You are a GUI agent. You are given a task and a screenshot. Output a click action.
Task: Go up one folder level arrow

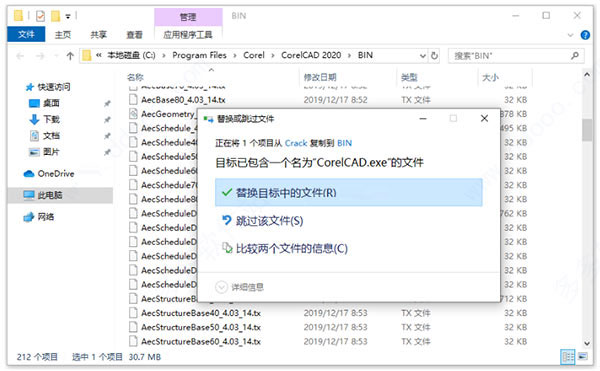(70, 56)
